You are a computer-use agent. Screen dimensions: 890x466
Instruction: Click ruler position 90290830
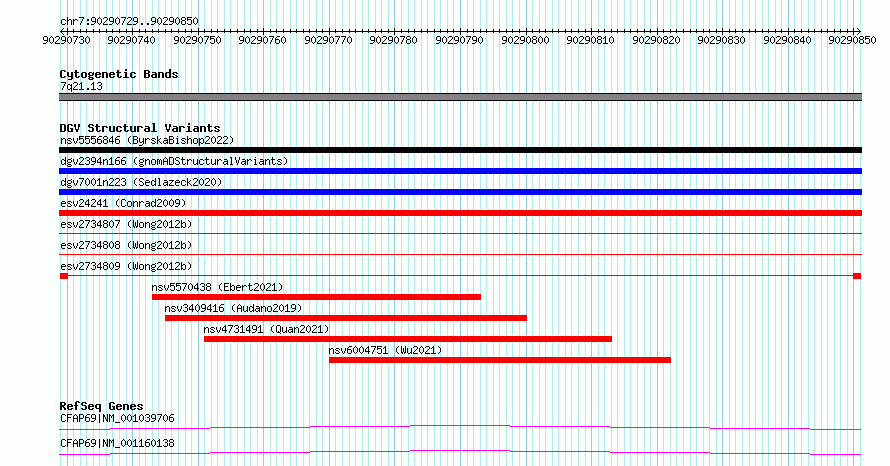pyautogui.click(x=721, y=40)
